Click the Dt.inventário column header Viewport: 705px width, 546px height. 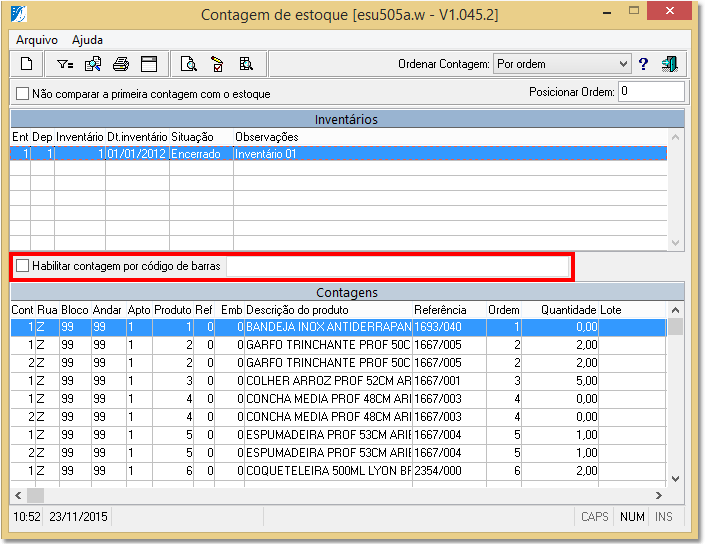pos(137,137)
